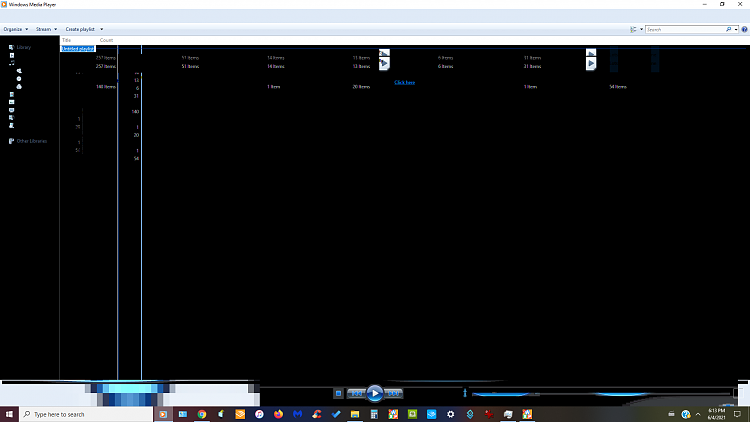
Task: Open the Windows Start menu
Action: pos(9,414)
